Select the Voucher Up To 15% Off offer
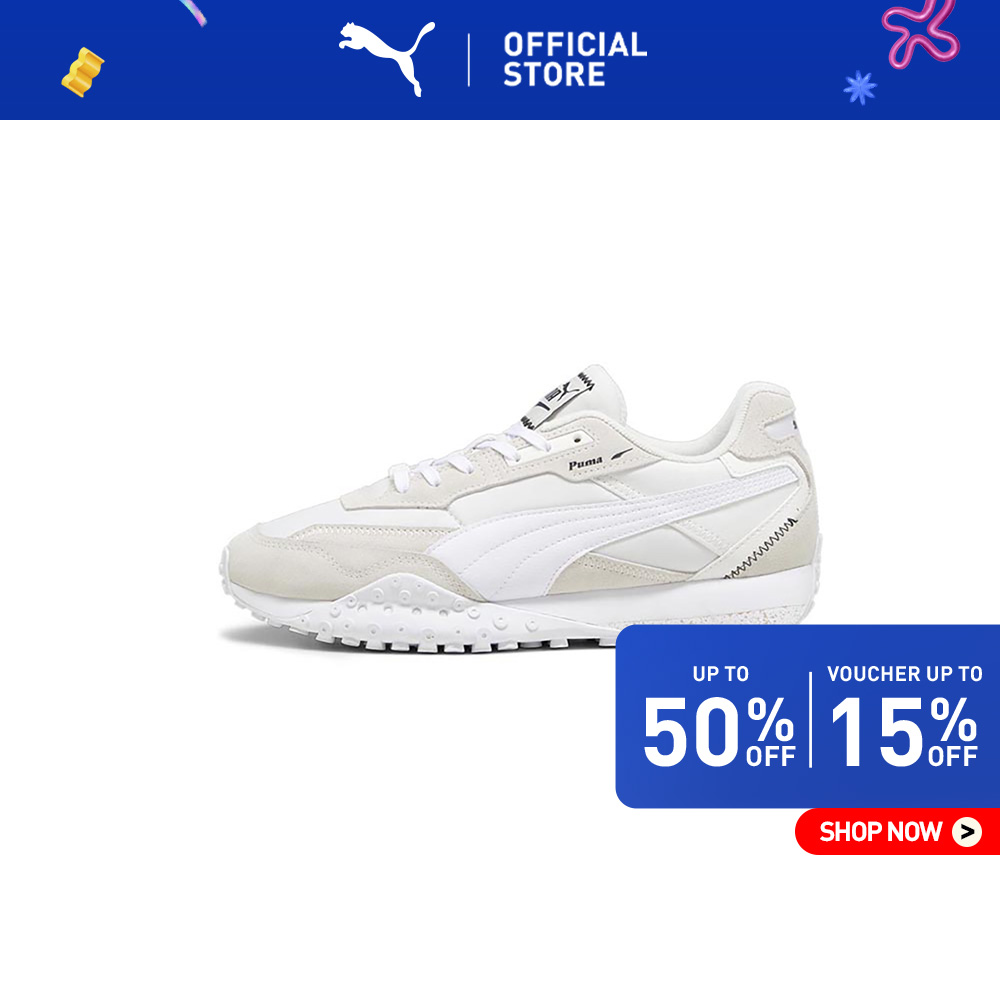 (x=904, y=717)
